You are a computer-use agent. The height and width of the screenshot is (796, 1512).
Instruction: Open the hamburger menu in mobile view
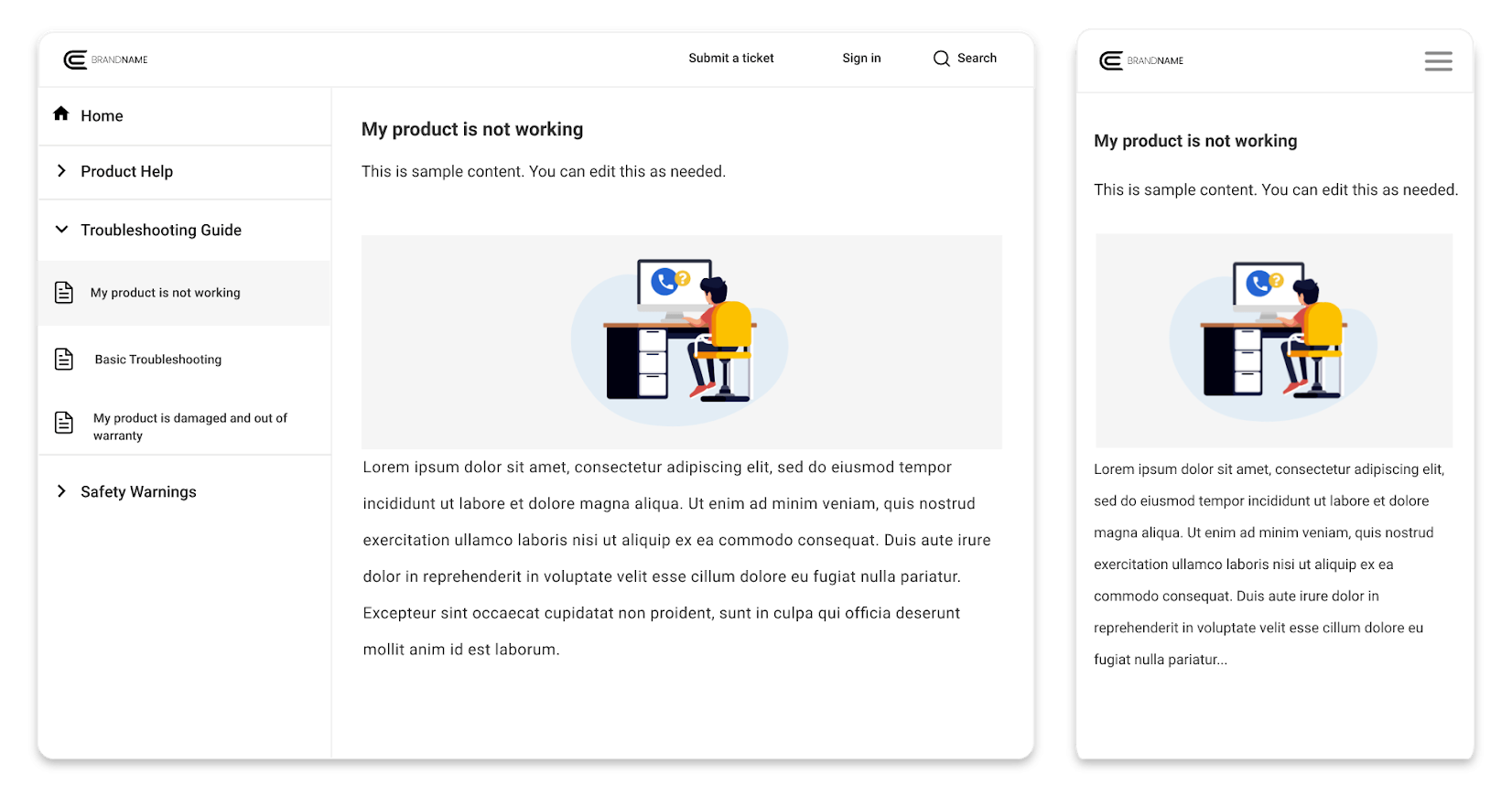coord(1438,61)
